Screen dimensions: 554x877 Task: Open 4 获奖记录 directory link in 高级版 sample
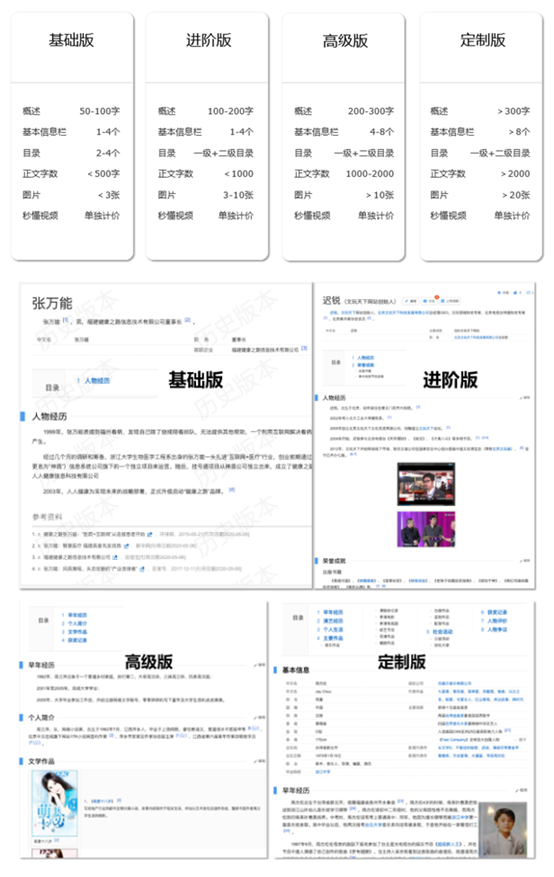click(74, 640)
